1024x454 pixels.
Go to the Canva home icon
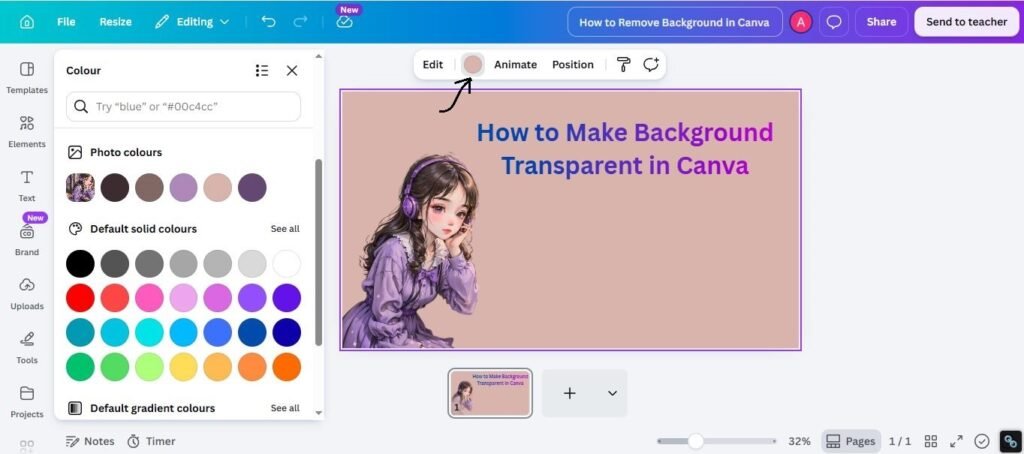27,22
